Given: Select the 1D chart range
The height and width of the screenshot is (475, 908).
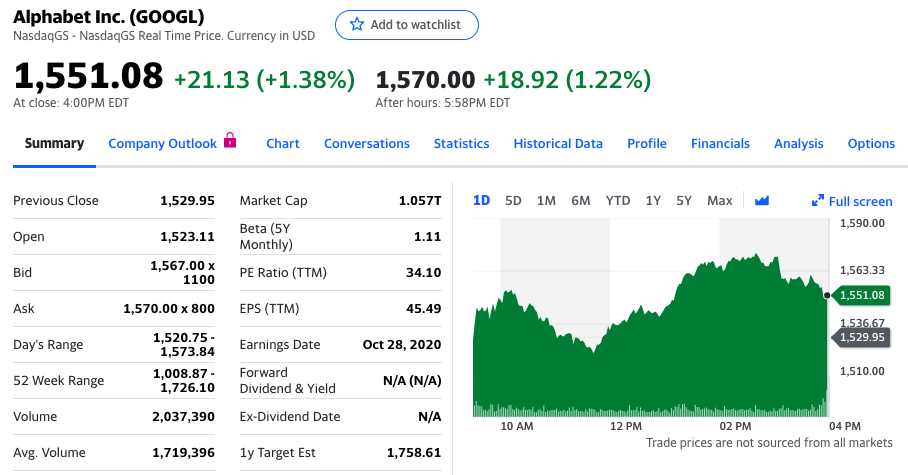Looking at the screenshot, I should click(482, 200).
